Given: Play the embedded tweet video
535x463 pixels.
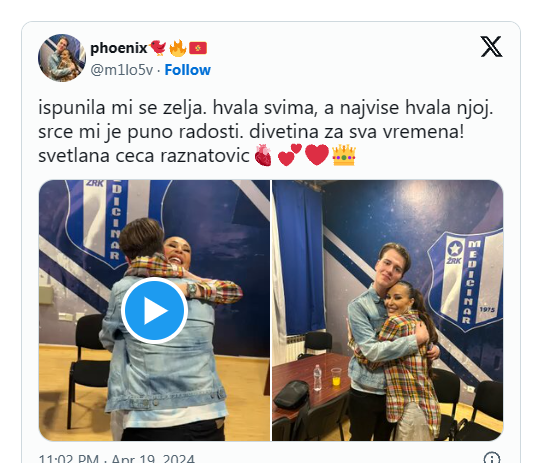Looking at the screenshot, I should 154,310.
